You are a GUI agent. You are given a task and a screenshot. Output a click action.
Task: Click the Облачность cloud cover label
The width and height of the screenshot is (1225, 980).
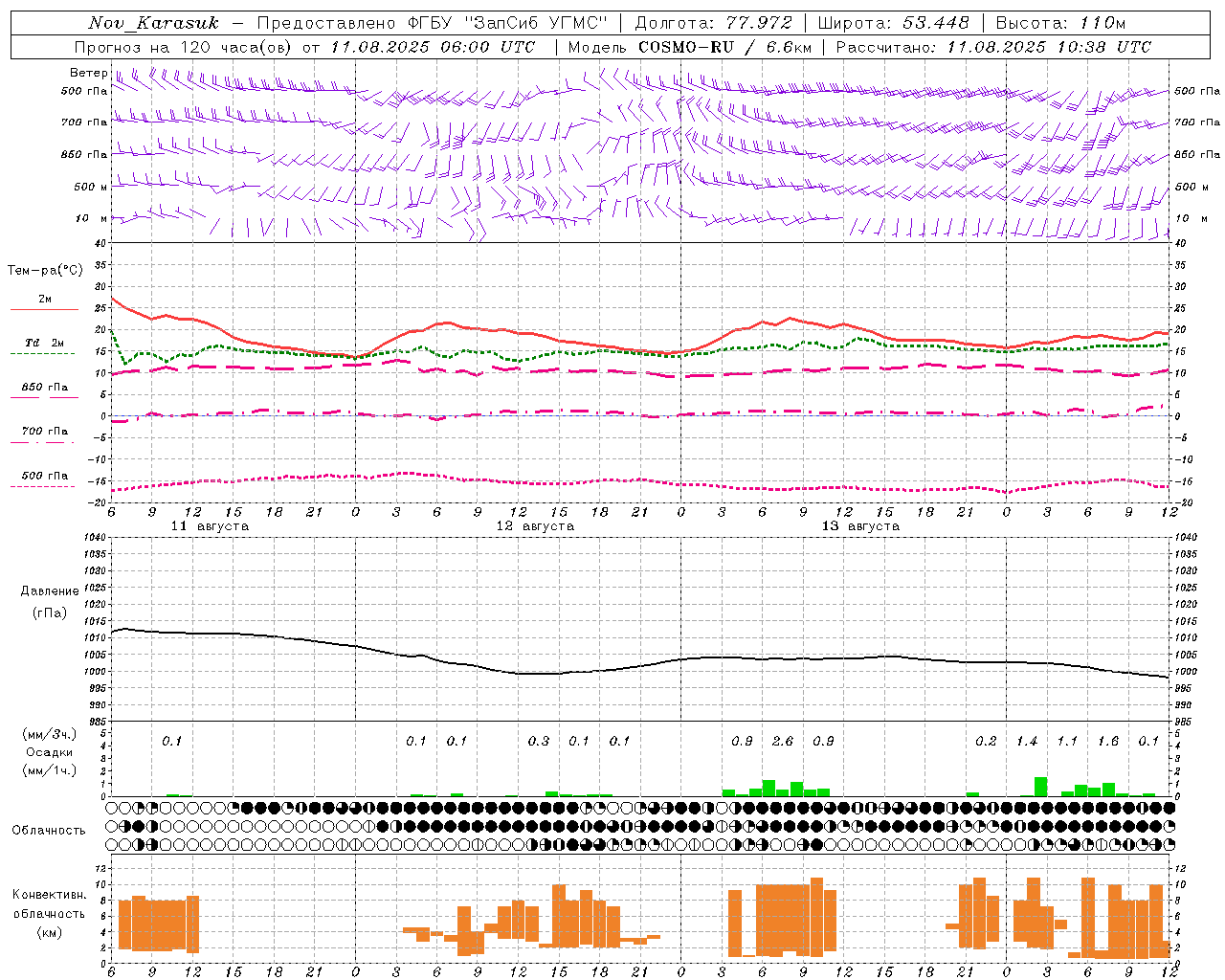coord(49,831)
